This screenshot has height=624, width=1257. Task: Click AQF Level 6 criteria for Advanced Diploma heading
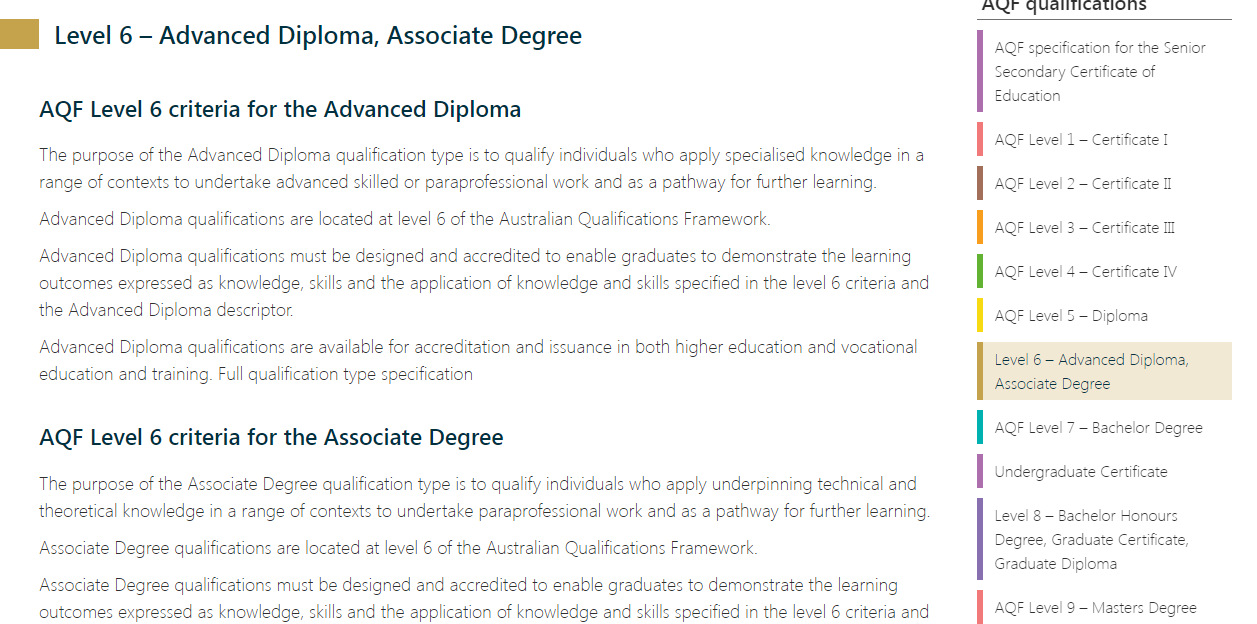click(x=280, y=109)
